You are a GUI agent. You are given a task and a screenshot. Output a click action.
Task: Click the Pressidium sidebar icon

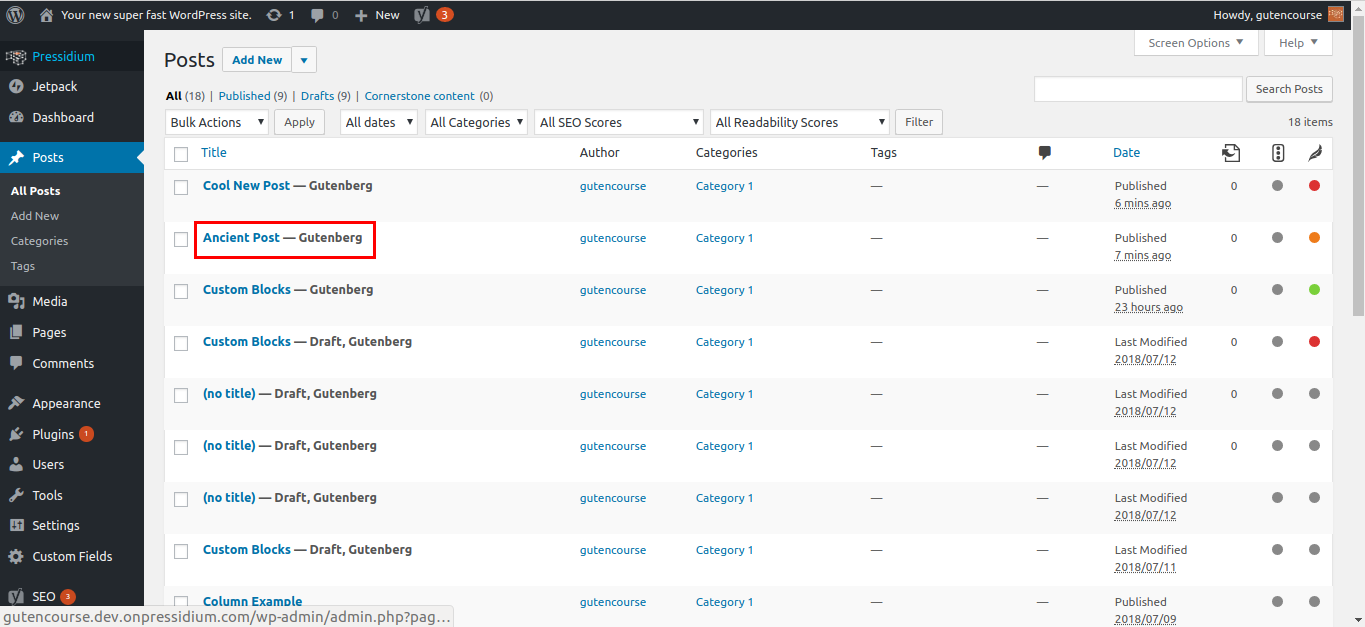16,57
